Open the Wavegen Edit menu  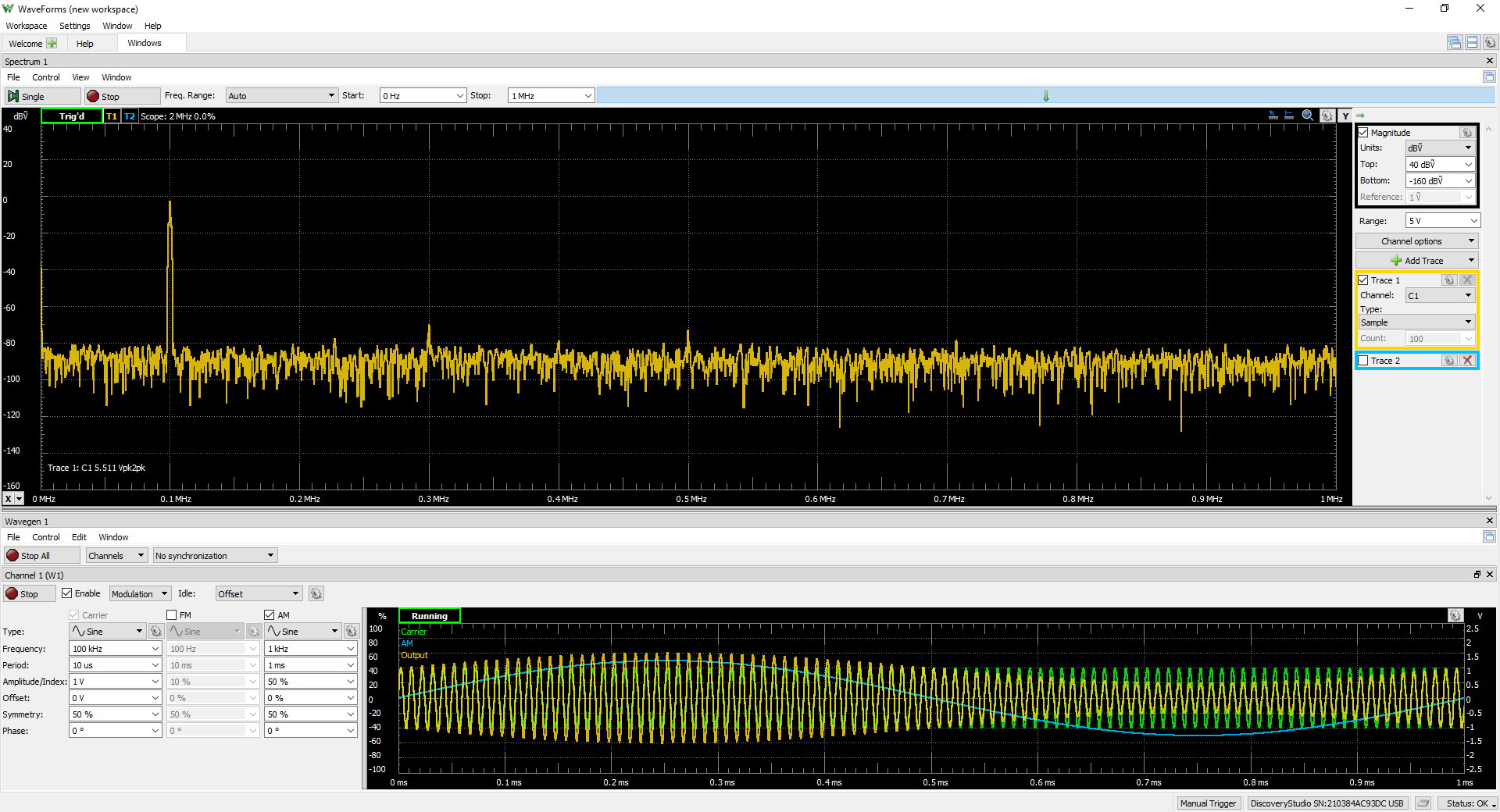pos(79,537)
